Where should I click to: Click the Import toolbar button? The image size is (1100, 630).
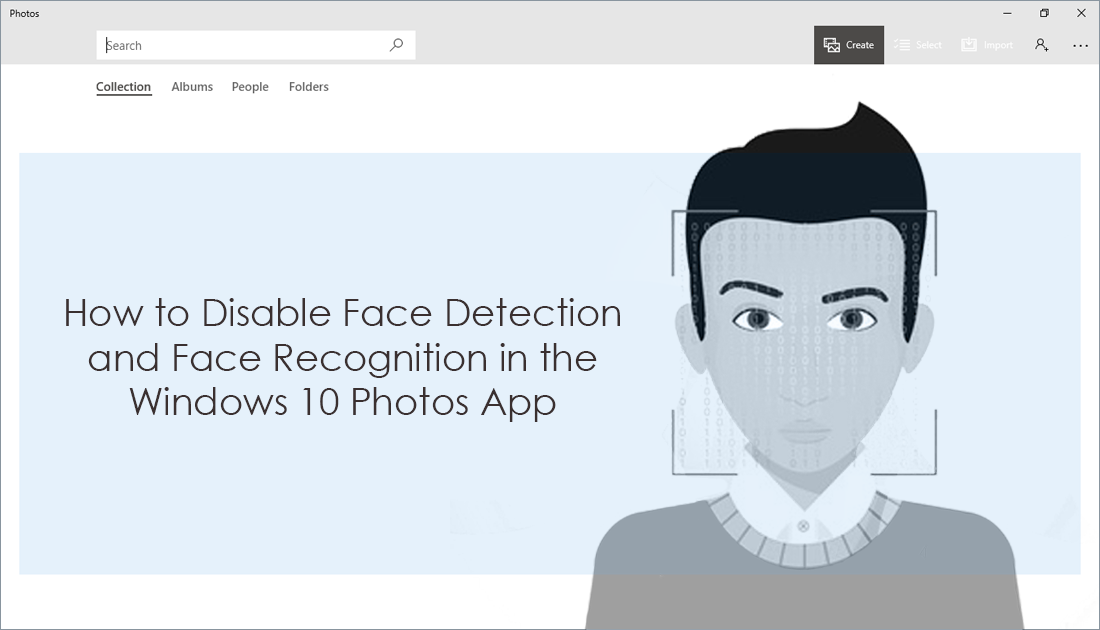(x=987, y=45)
